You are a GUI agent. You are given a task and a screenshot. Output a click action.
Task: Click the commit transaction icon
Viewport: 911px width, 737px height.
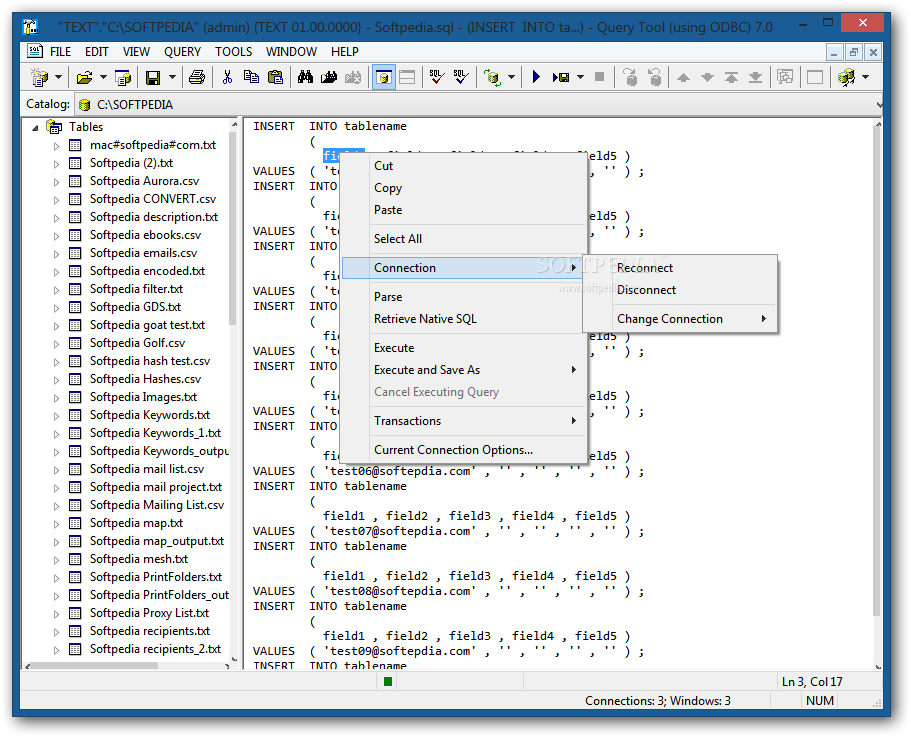click(x=630, y=77)
